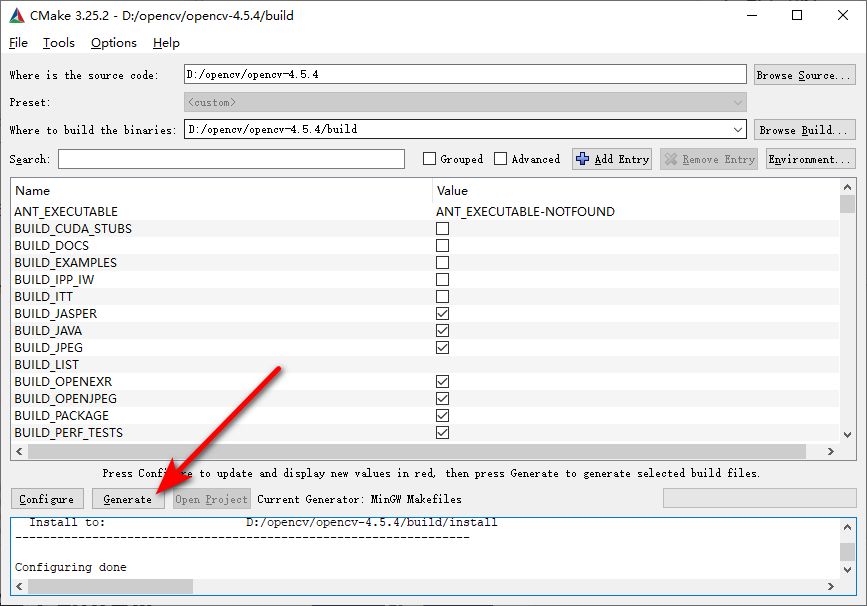Enable the Advanced checkbox
This screenshot has width=867, height=606.
click(x=500, y=159)
